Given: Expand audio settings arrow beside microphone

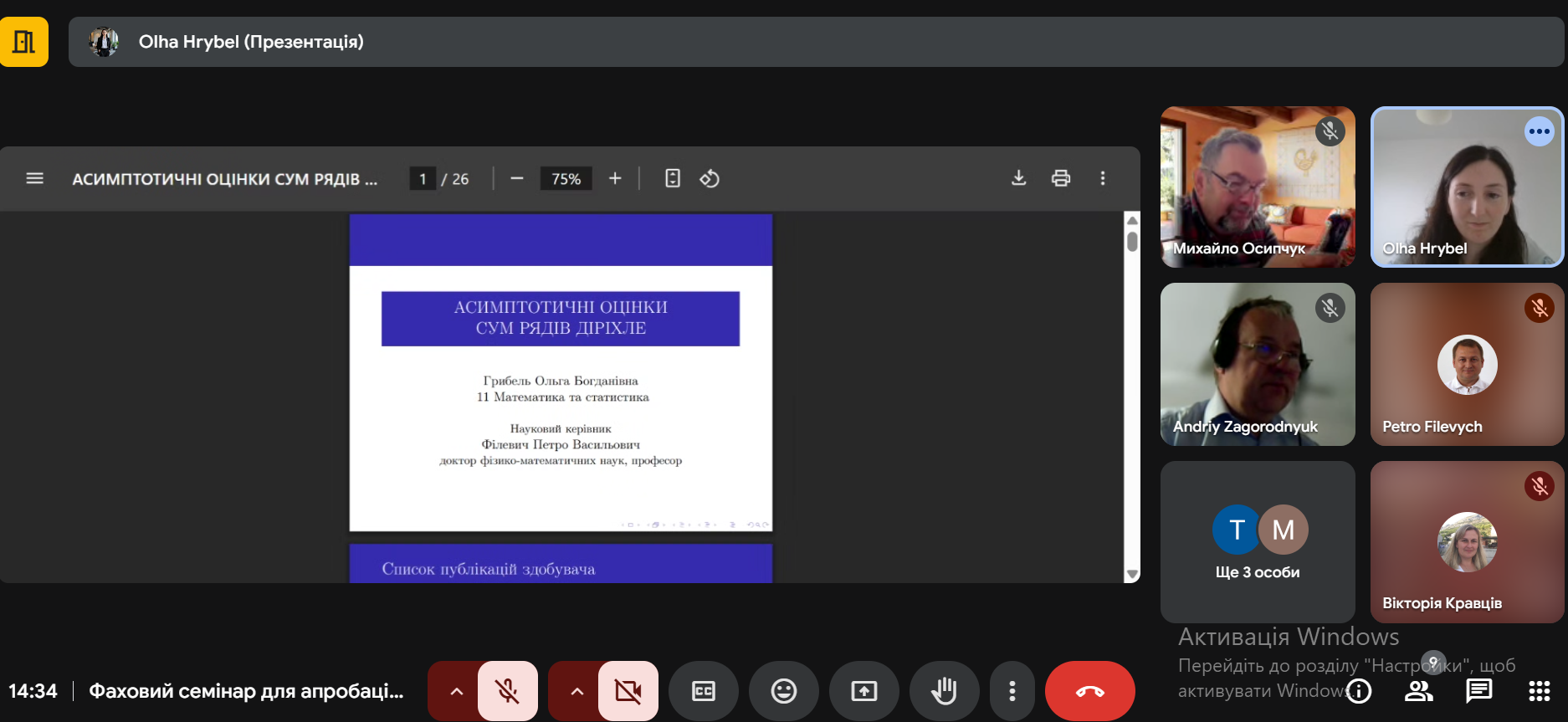Looking at the screenshot, I should click(x=456, y=691).
